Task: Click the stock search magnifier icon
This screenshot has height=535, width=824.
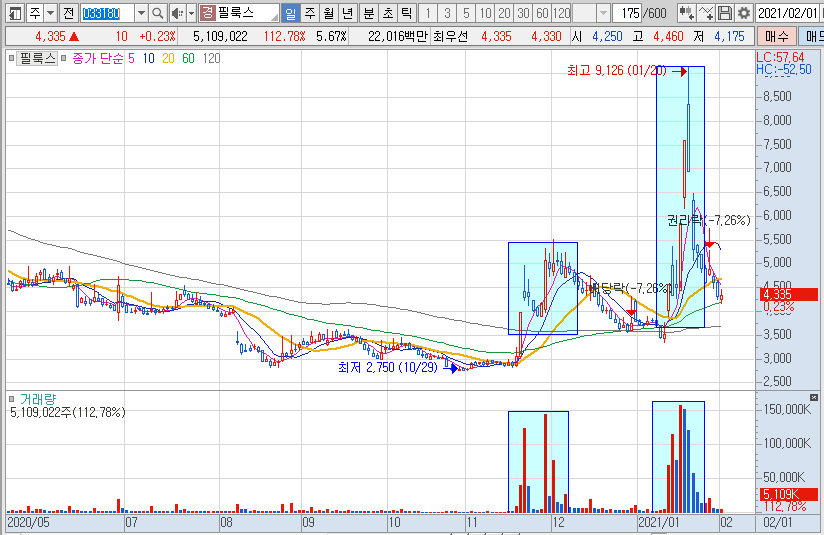Action: [158, 14]
